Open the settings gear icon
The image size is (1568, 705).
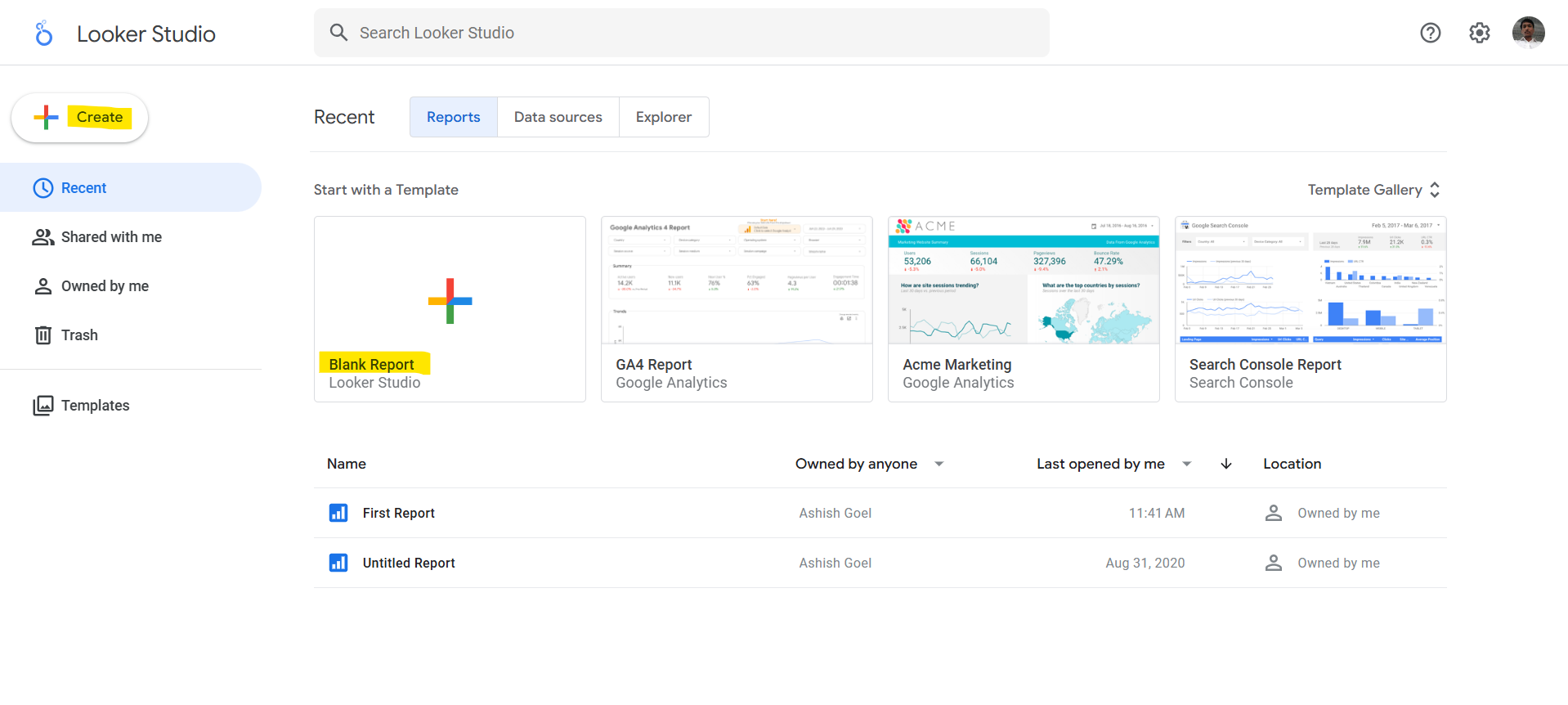coord(1479,33)
